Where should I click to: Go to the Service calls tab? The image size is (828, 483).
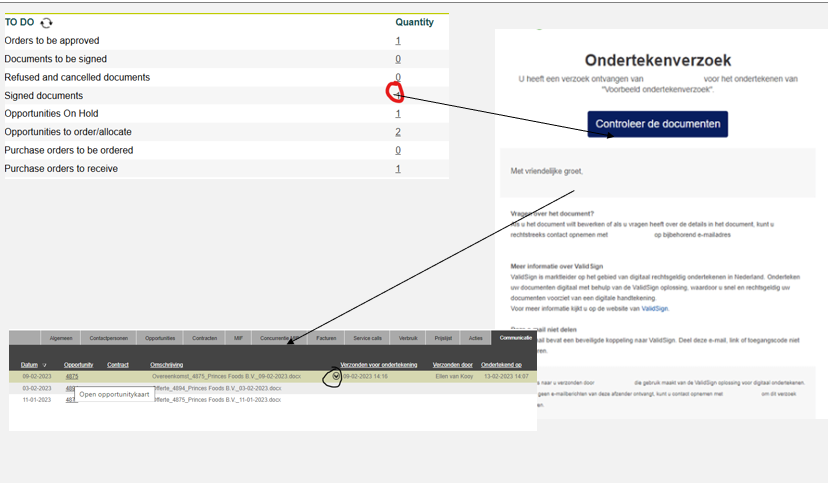click(x=367, y=339)
